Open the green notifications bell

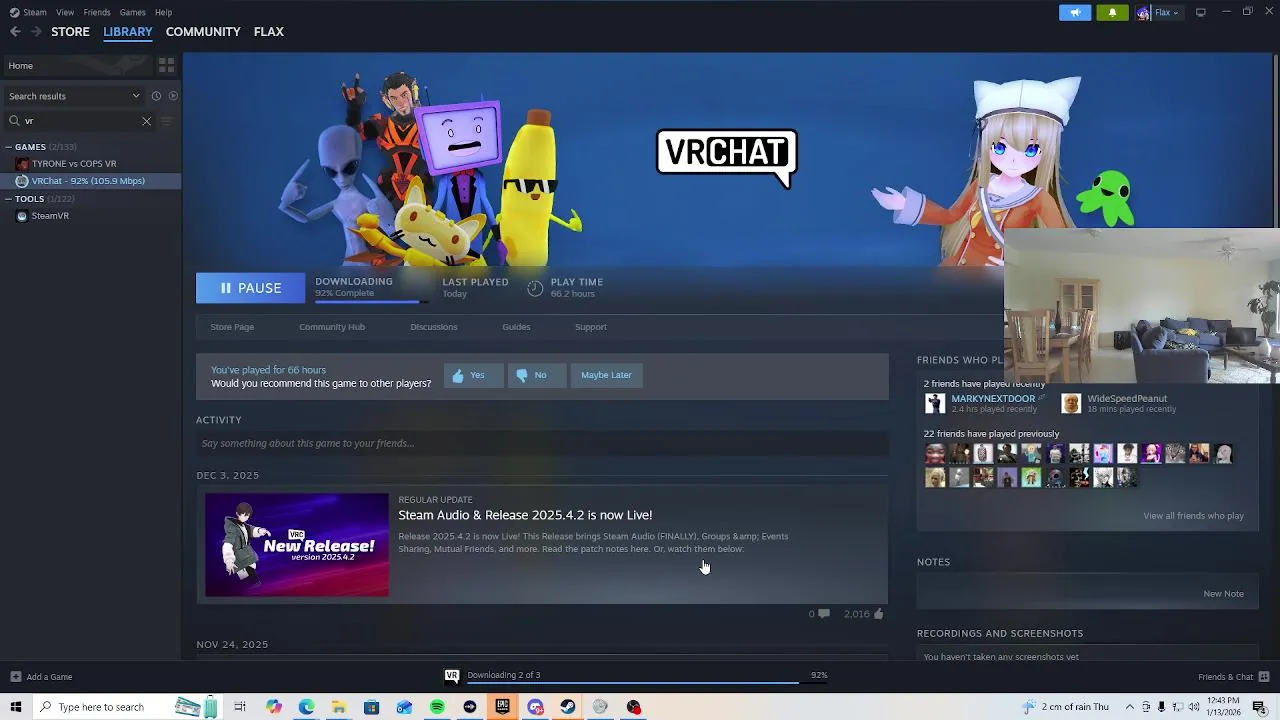pos(1112,12)
